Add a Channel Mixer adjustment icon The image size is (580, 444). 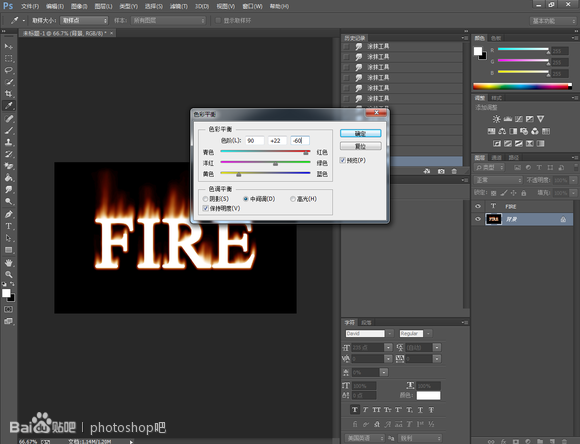pos(535,131)
